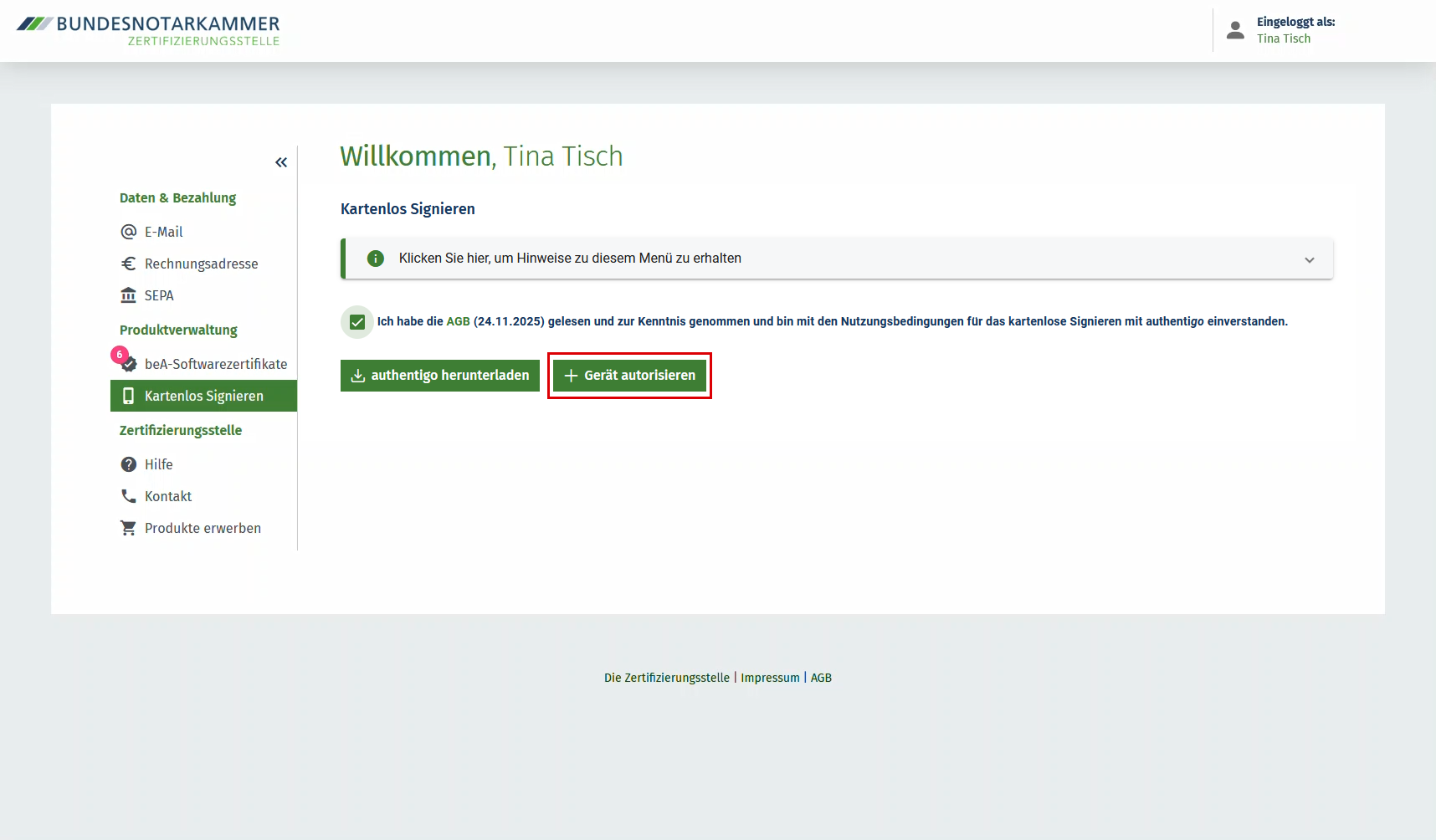Open Kartenlos Signieren menu item

203,396
